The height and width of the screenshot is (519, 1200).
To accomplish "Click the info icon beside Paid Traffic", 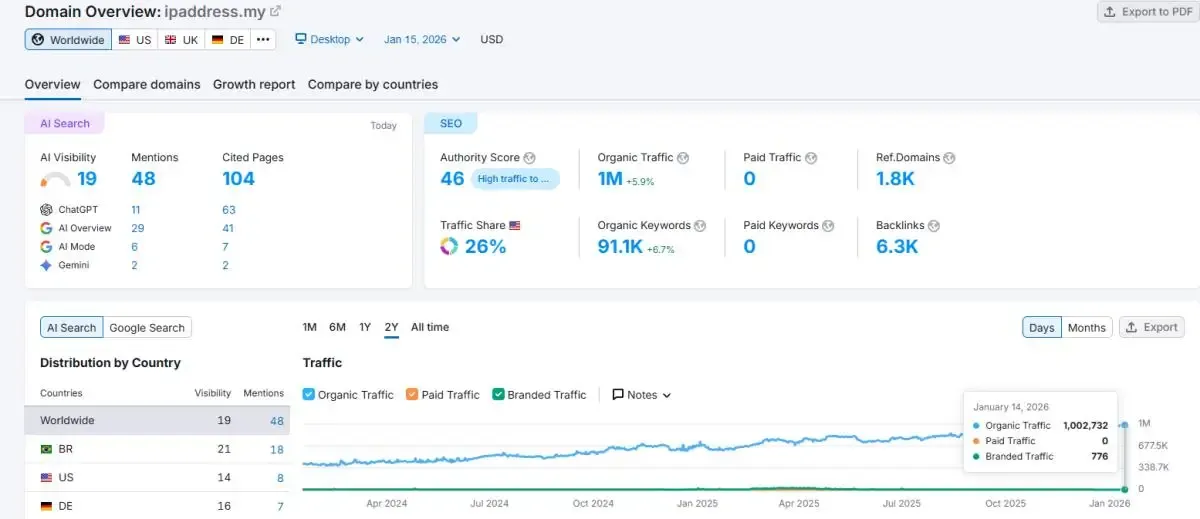I will [x=811, y=158].
